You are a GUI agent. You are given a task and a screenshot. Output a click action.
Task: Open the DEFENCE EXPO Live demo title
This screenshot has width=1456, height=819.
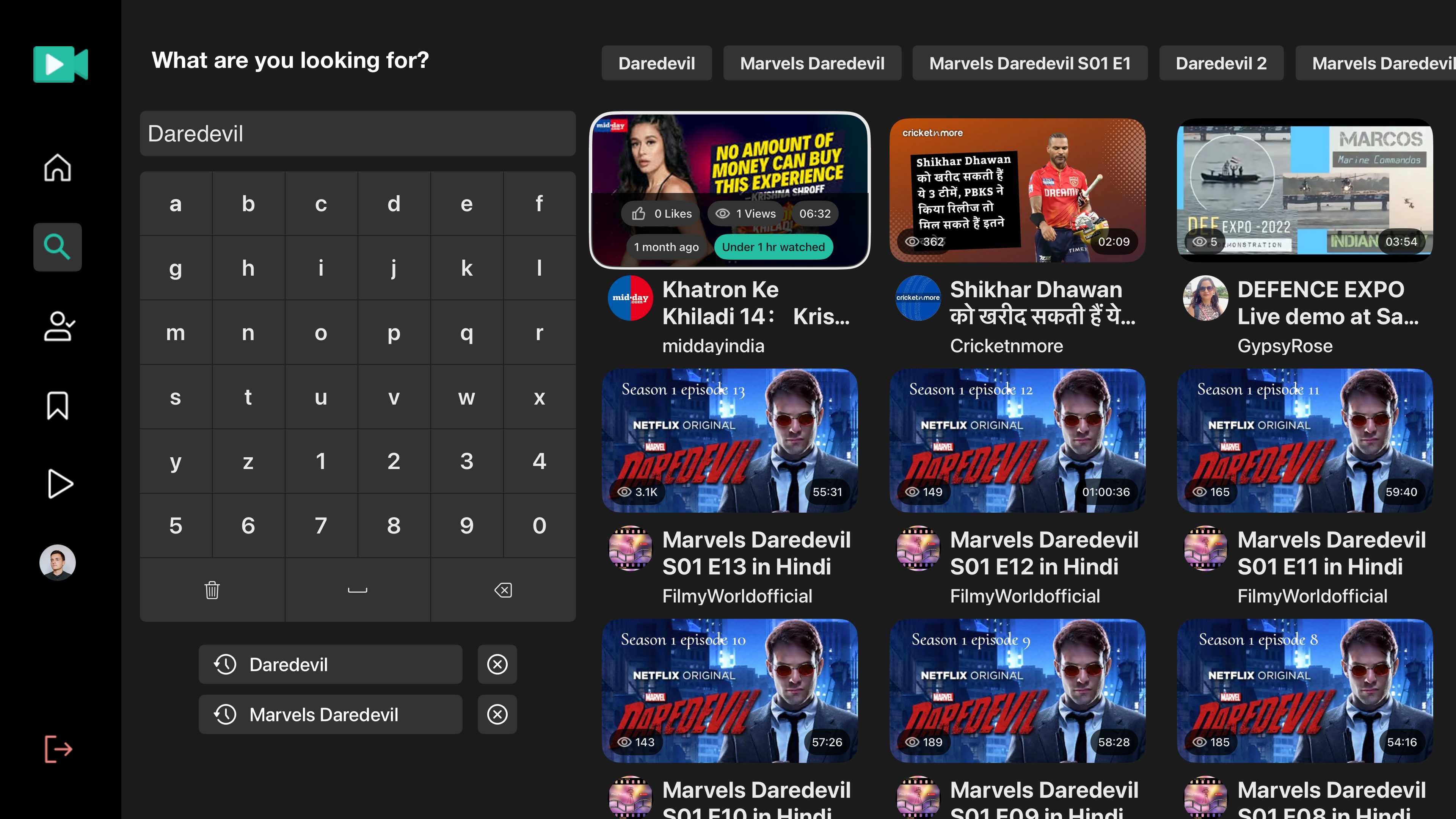[x=1328, y=303]
